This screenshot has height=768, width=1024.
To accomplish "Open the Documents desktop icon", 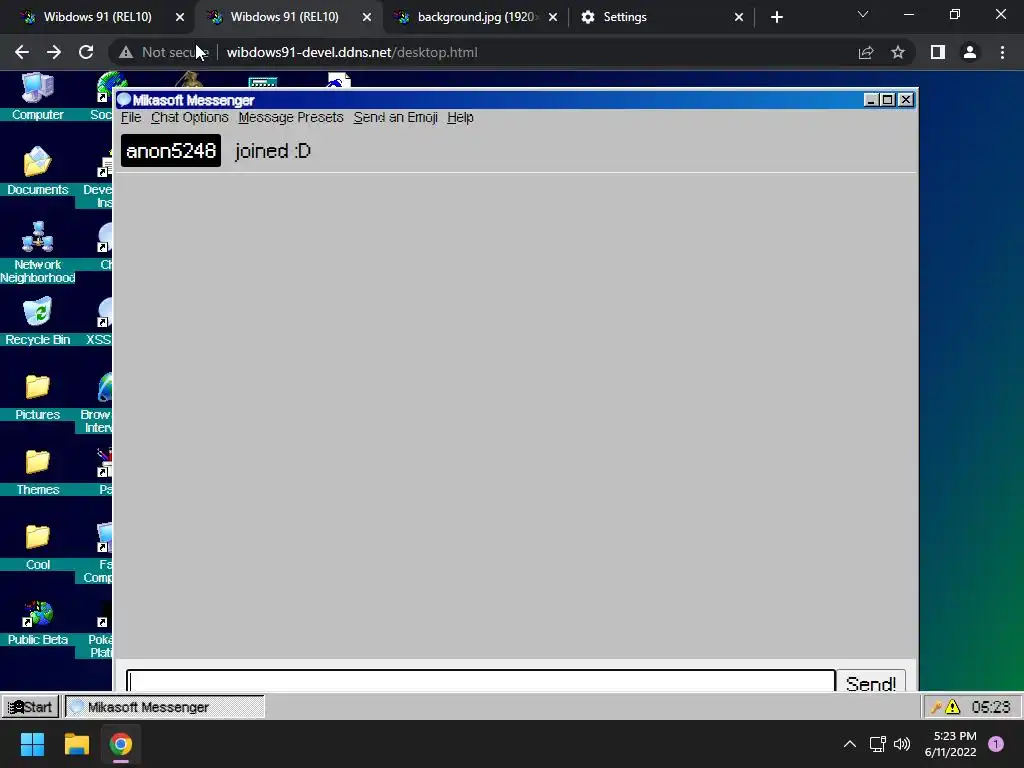I will coord(37,170).
